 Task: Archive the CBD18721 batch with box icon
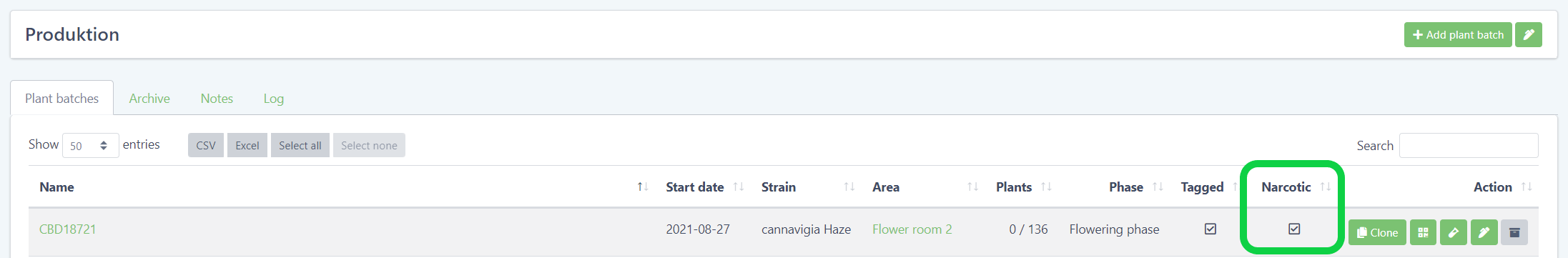pyautogui.click(x=1514, y=232)
